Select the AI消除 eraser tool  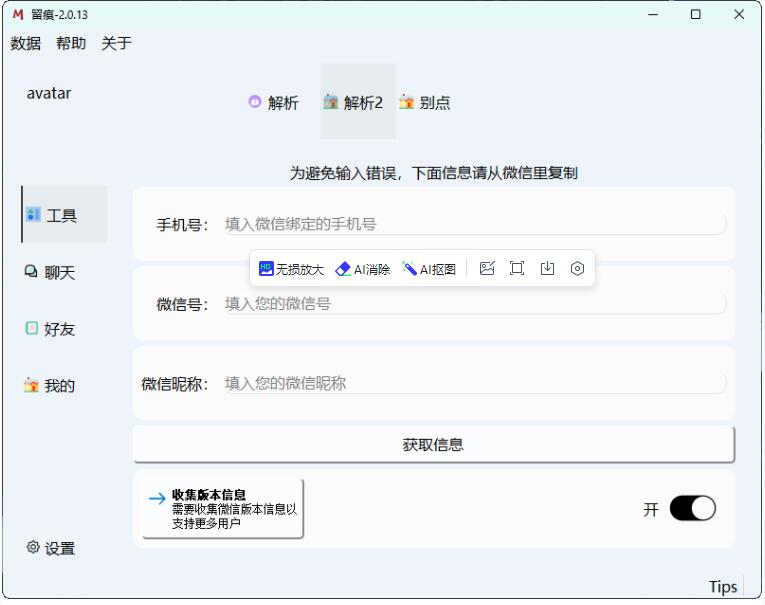pyautogui.click(x=362, y=269)
